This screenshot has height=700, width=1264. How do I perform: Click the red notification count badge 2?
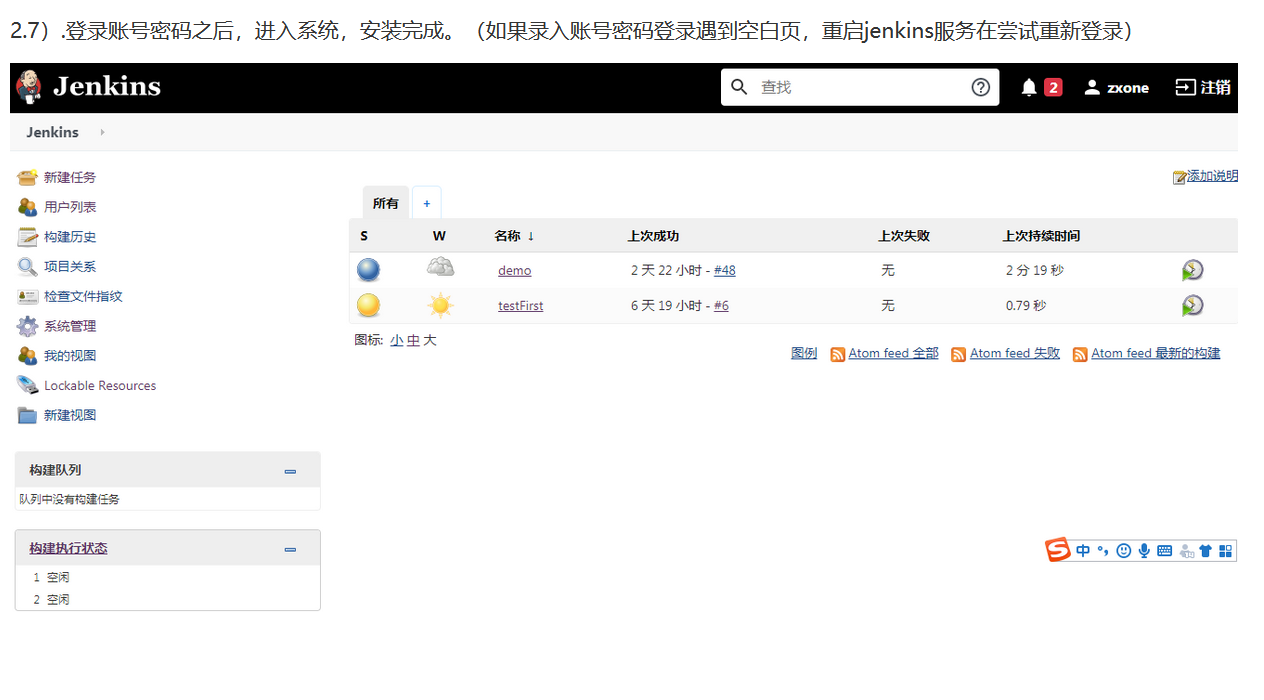(x=1053, y=87)
